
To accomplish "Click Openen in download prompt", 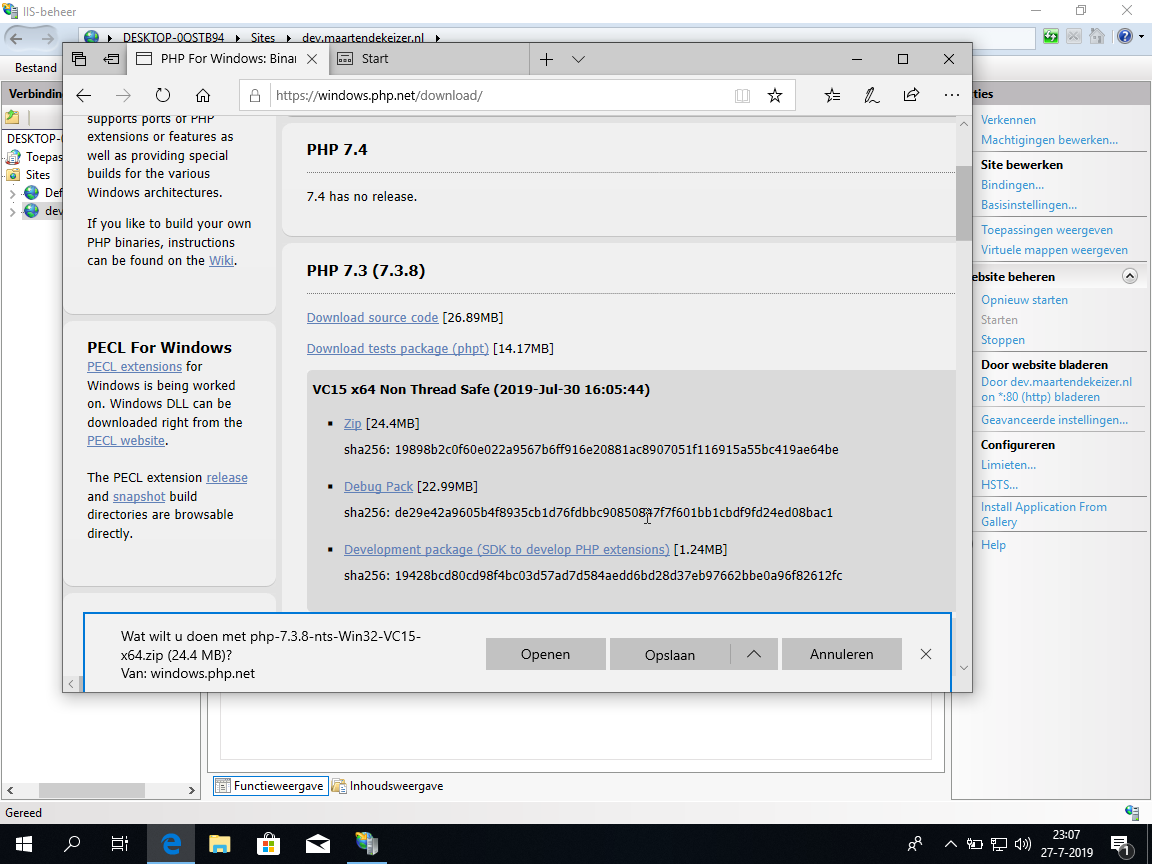I will [545, 654].
